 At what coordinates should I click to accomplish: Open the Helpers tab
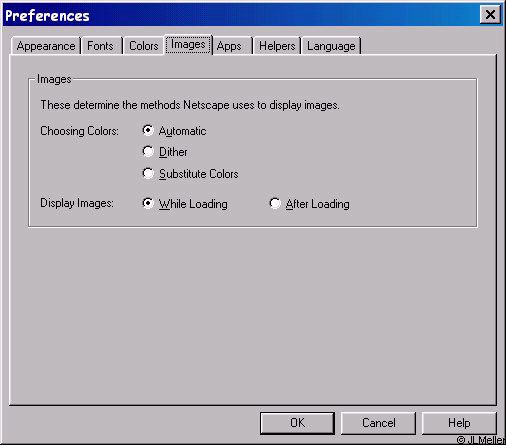coord(277,46)
